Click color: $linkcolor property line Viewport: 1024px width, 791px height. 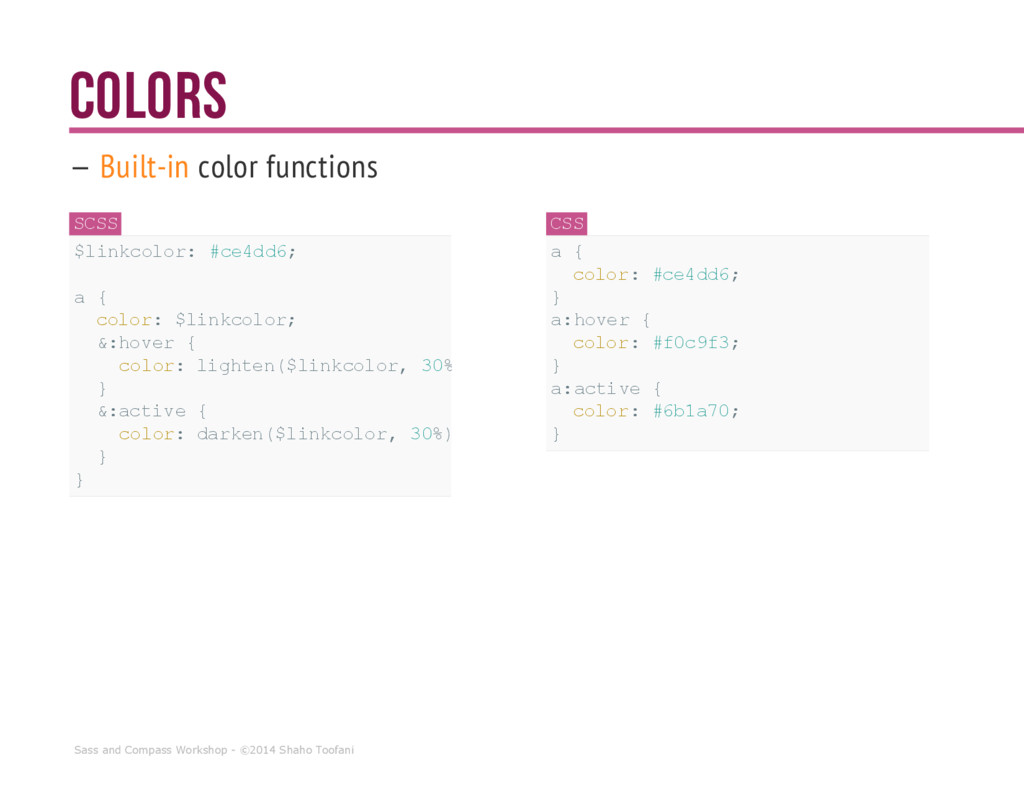pyautogui.click(x=196, y=320)
